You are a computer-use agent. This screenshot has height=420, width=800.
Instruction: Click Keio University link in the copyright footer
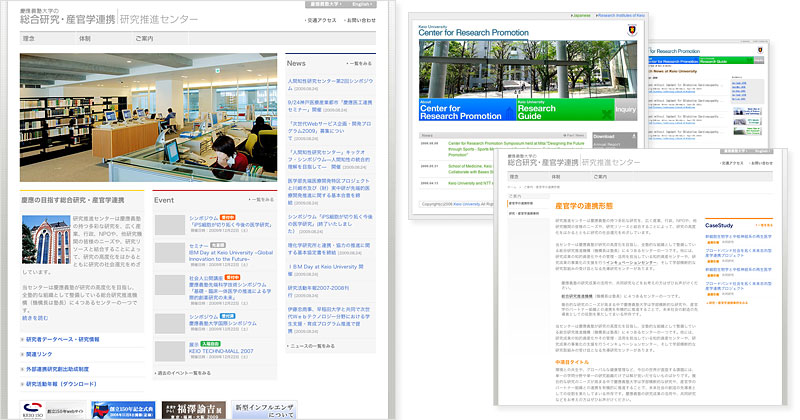click(466, 204)
